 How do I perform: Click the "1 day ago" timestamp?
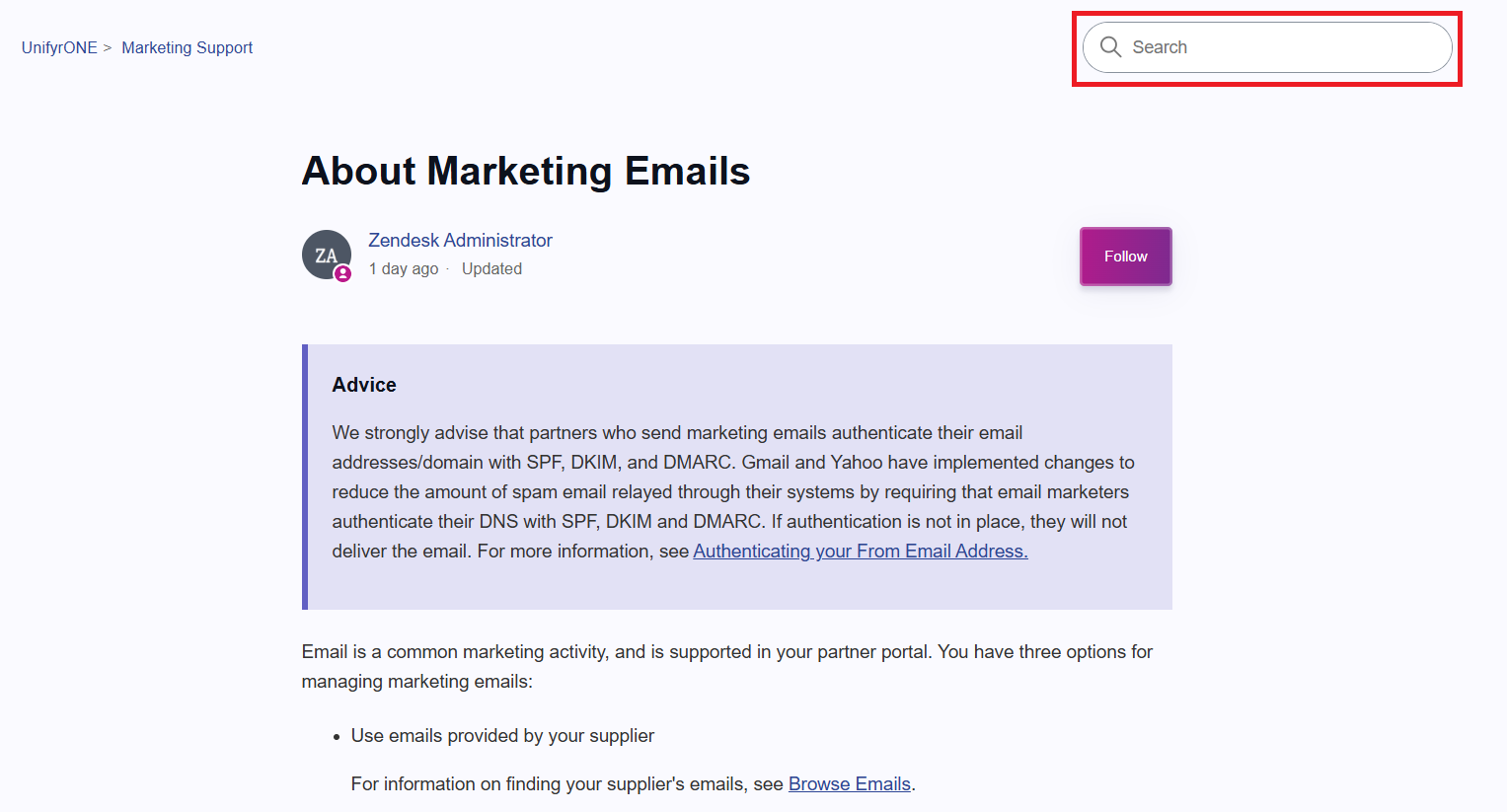coord(404,268)
